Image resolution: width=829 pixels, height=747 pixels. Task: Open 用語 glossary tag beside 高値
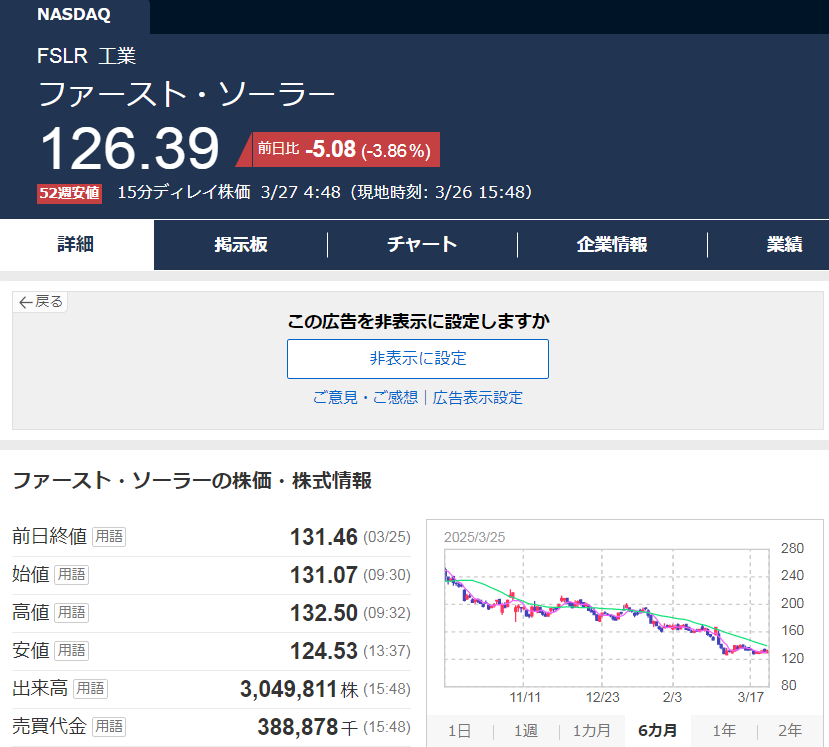(71, 612)
